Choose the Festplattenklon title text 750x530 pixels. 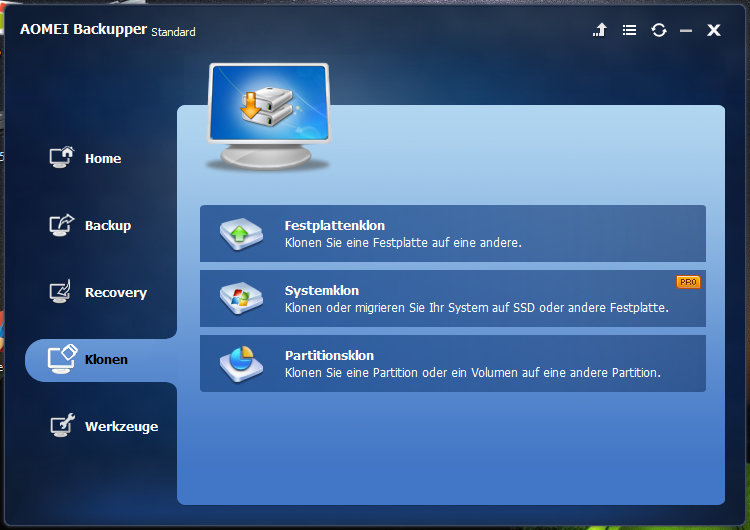[334, 225]
